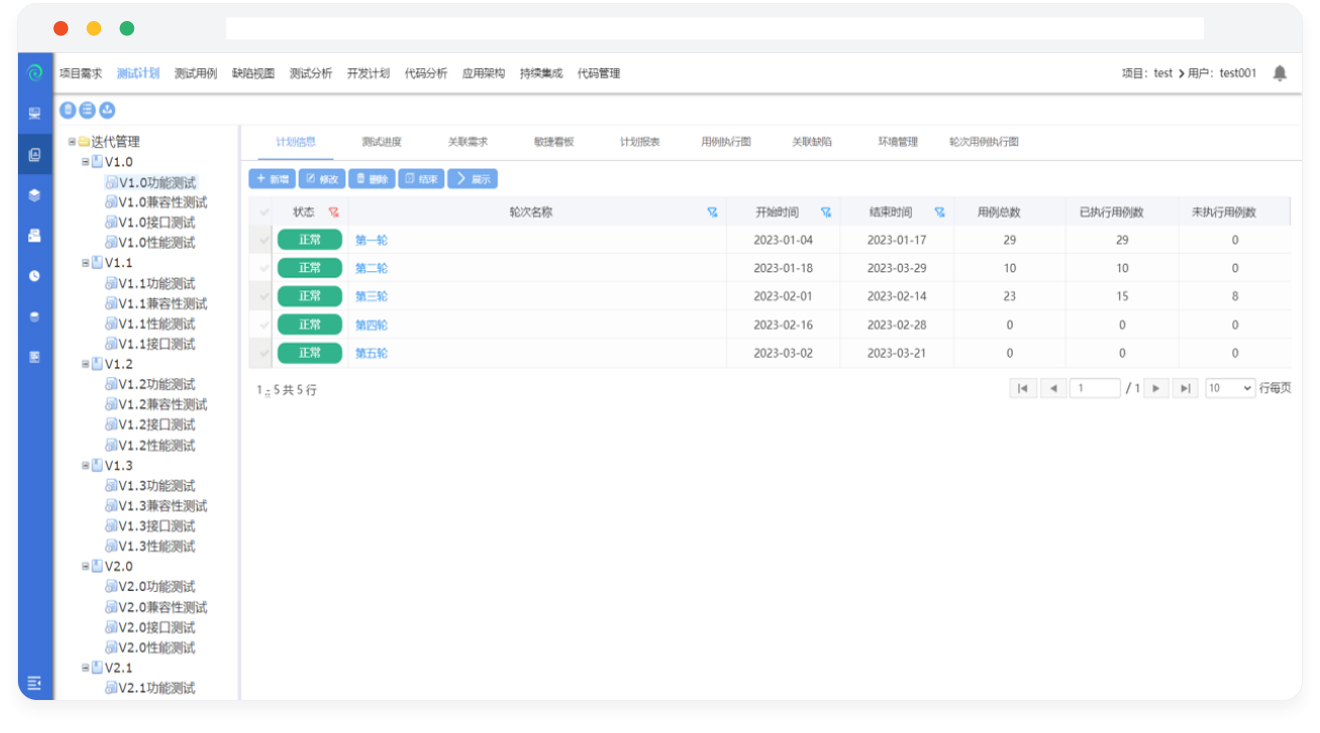Toggle the select-all checkbox in table header
This screenshot has width=1320, height=733.
point(264,212)
